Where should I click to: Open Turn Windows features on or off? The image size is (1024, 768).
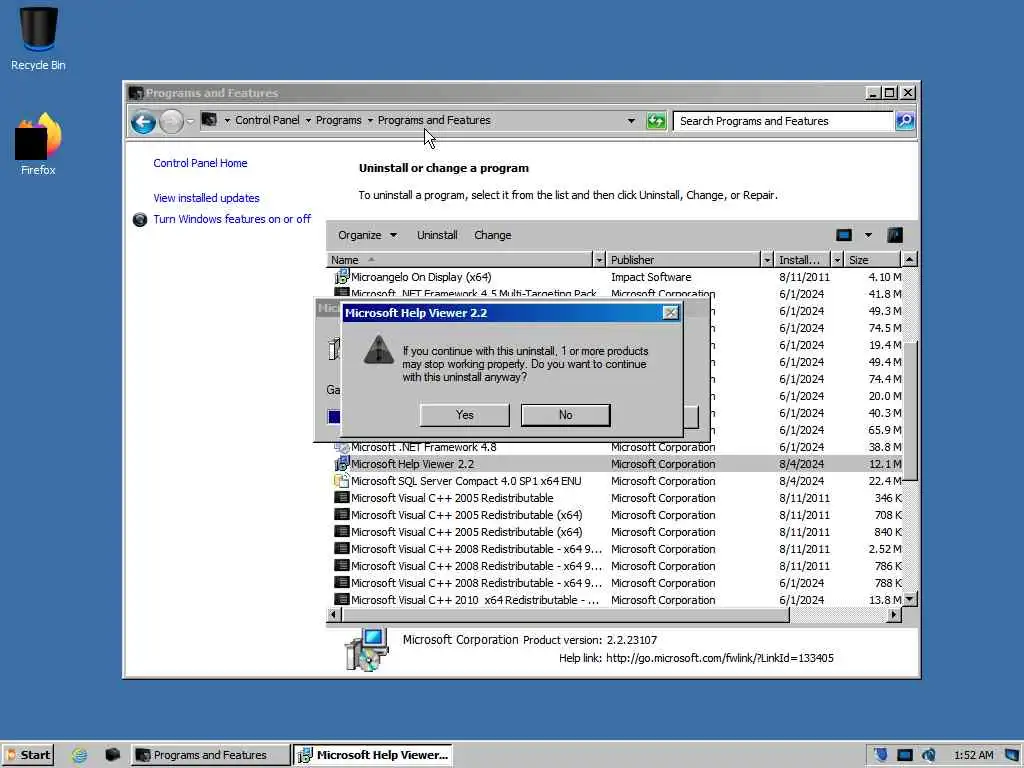point(232,219)
